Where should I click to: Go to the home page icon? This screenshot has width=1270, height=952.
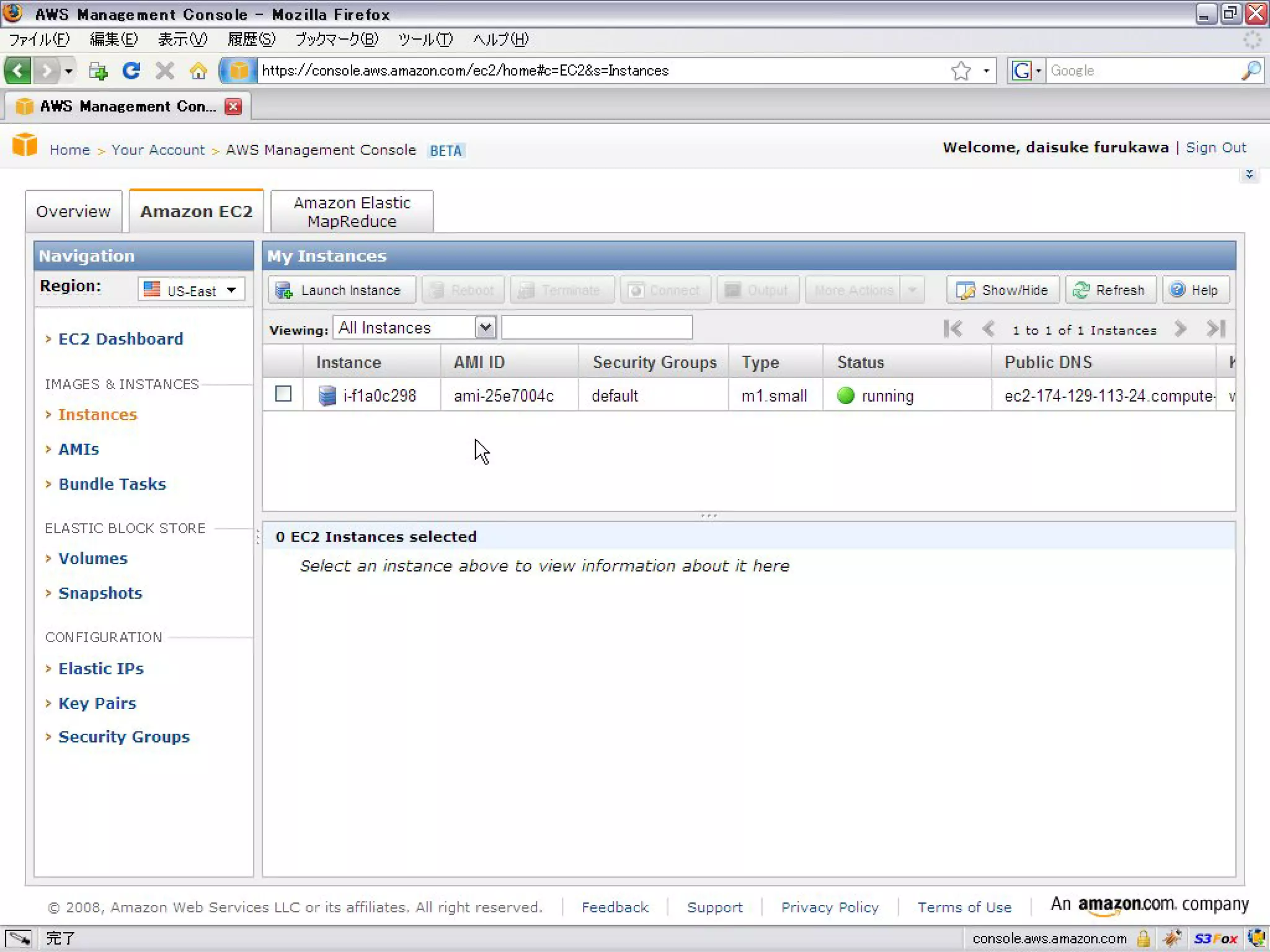[x=198, y=71]
